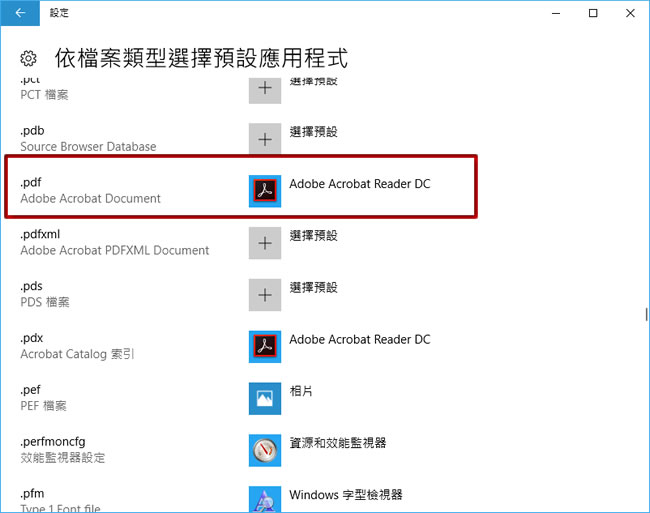Select the .perfmoncfg extension text
Viewport: 650px width, 513px height.
click(x=53, y=442)
